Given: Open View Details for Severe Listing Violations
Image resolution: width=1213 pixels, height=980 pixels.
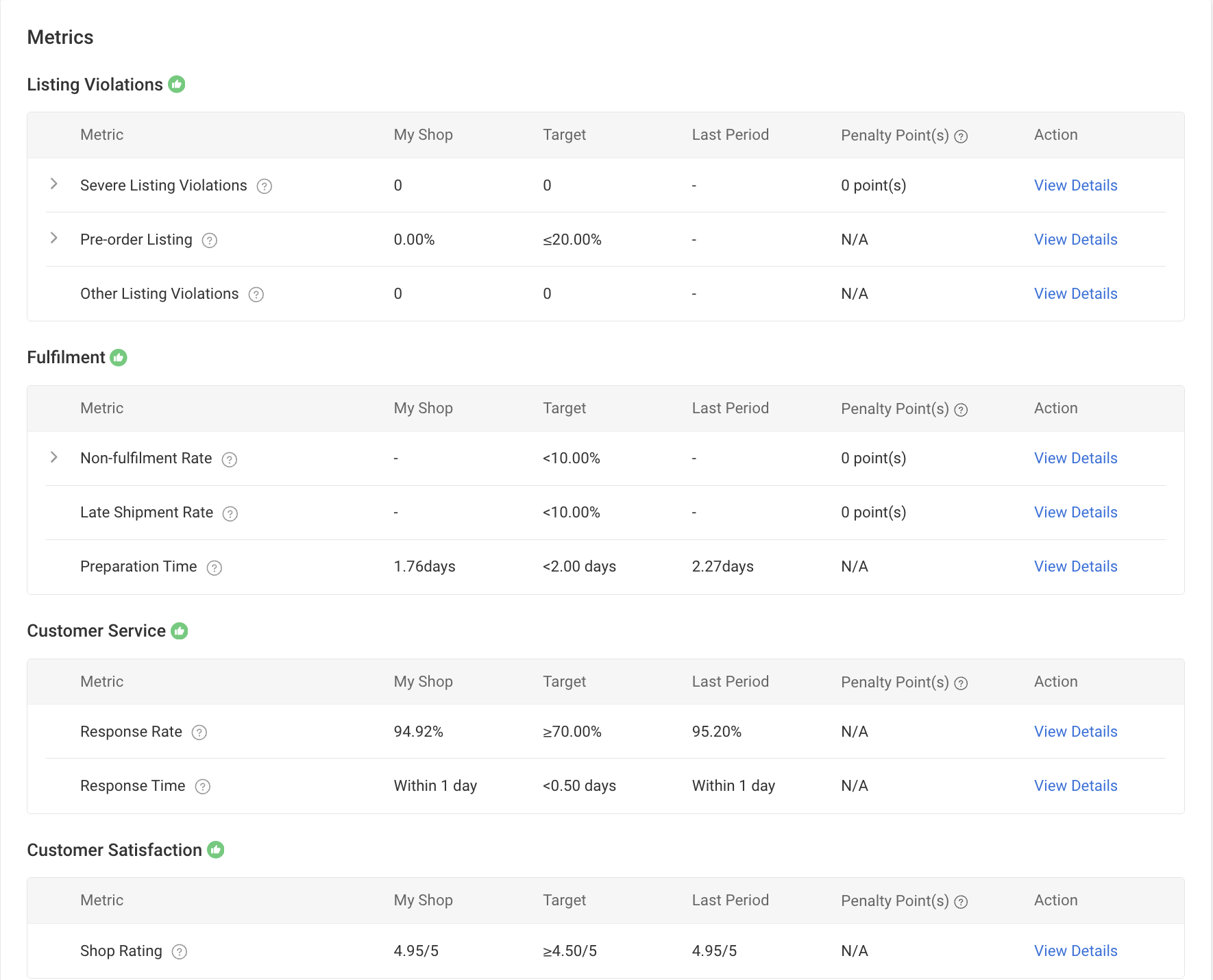Looking at the screenshot, I should click(x=1075, y=185).
